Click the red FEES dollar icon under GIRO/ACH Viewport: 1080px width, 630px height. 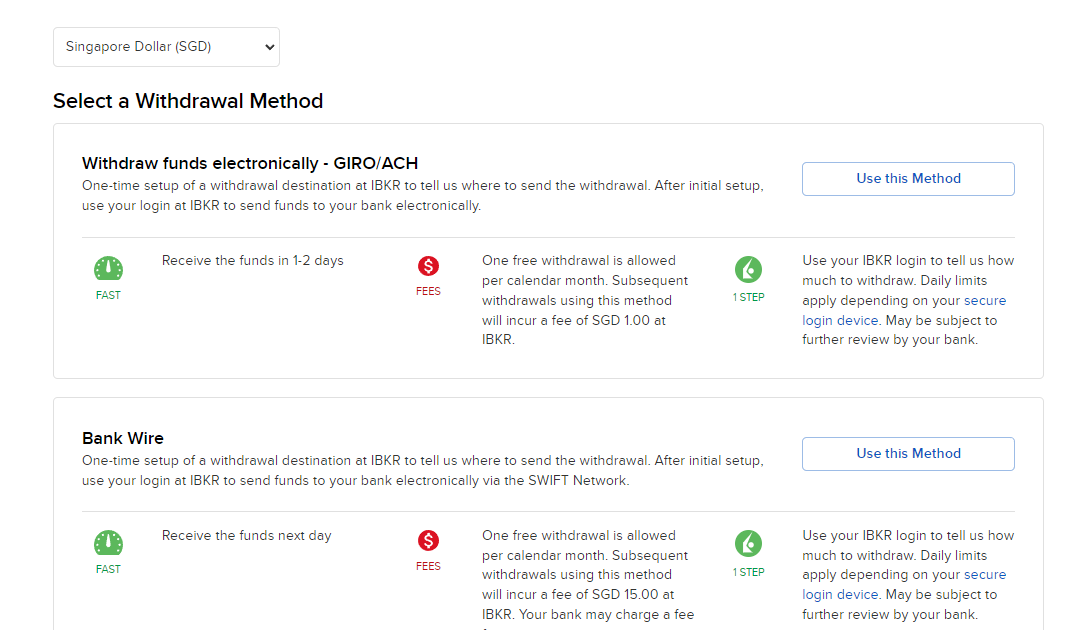coord(428,267)
